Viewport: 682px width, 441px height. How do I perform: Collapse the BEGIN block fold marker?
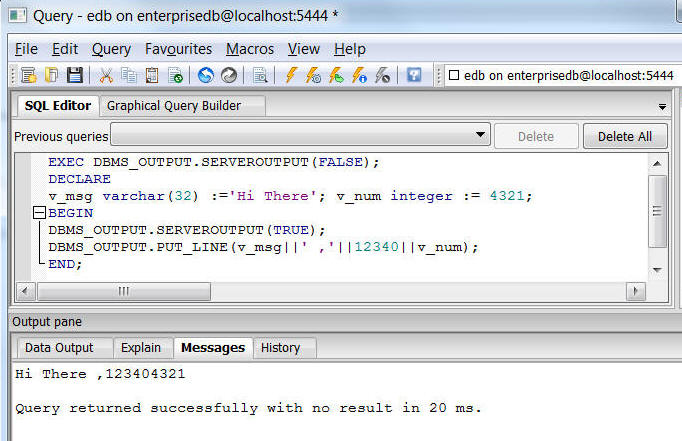tap(39, 213)
